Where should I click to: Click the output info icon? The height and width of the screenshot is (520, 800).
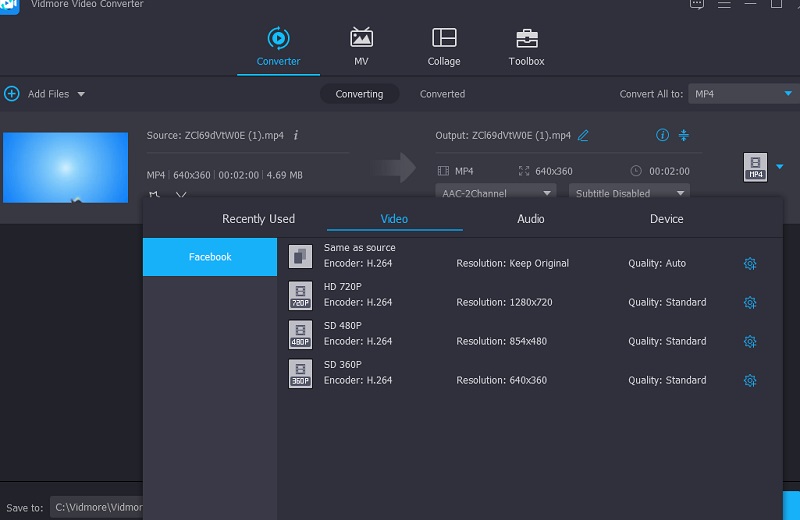click(x=662, y=135)
